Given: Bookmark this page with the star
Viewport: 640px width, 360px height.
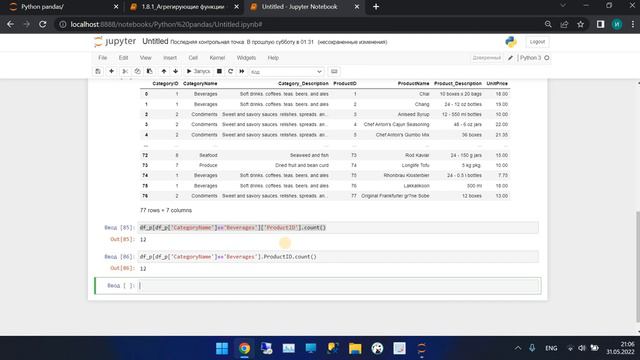Looking at the screenshot, I should [581, 24].
